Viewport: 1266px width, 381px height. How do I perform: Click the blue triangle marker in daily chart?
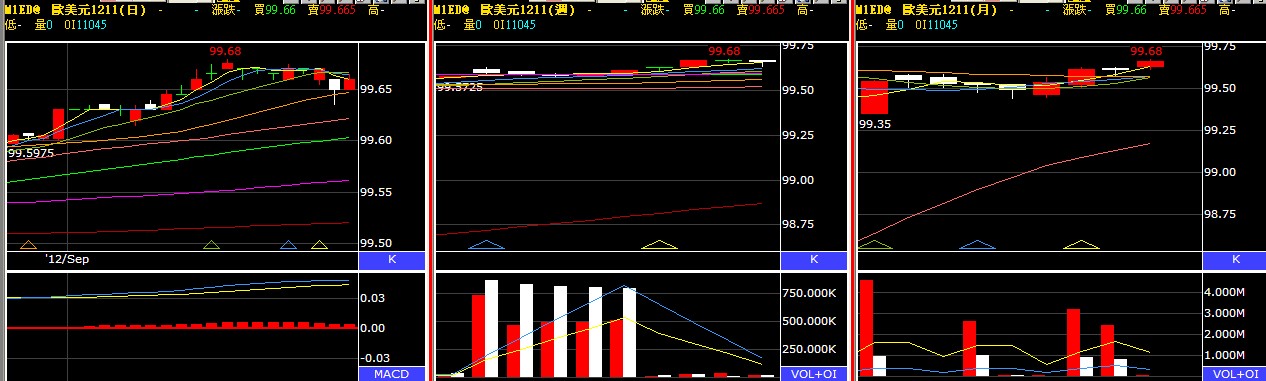point(289,245)
